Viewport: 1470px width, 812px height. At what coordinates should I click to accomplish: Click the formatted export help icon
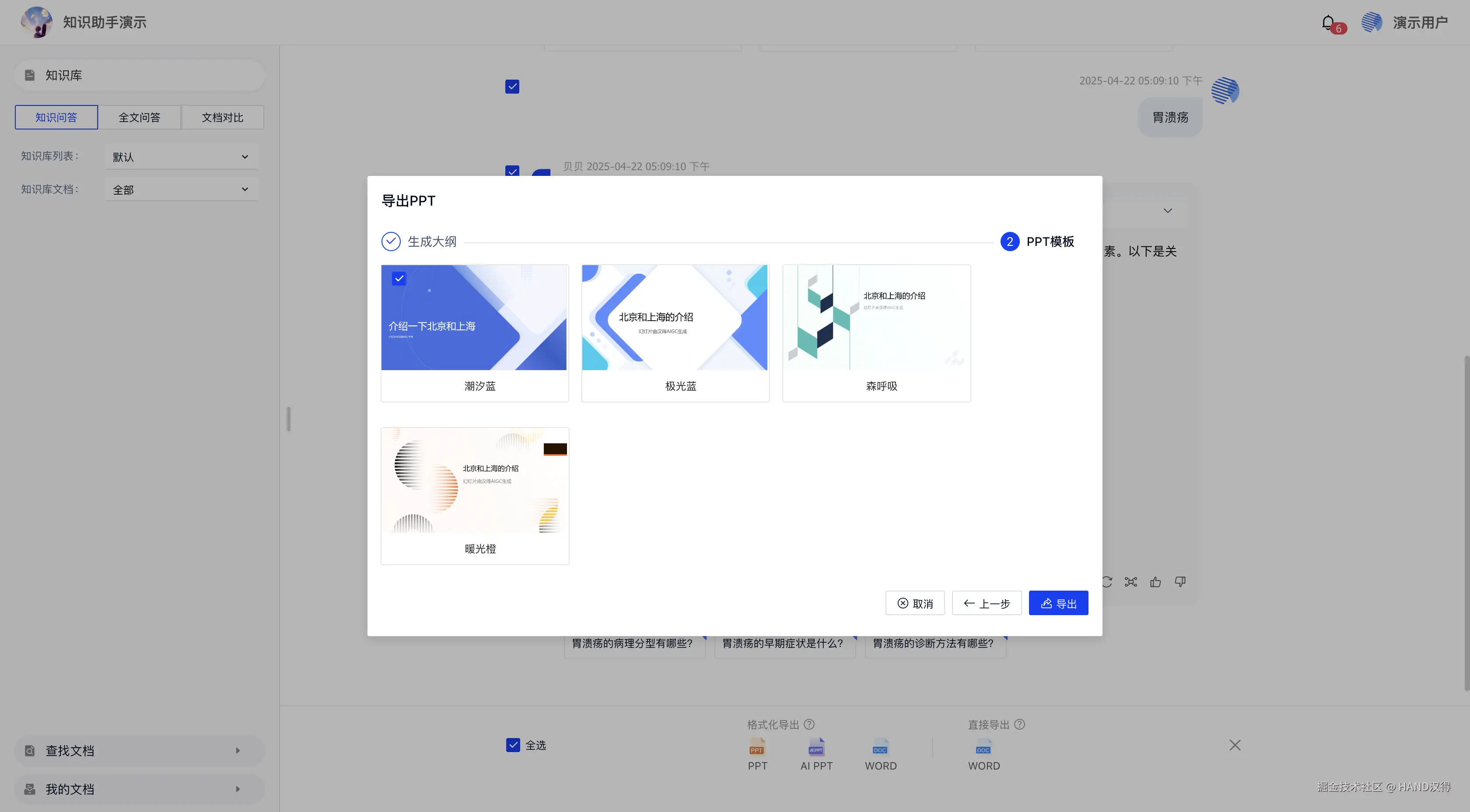click(x=809, y=724)
